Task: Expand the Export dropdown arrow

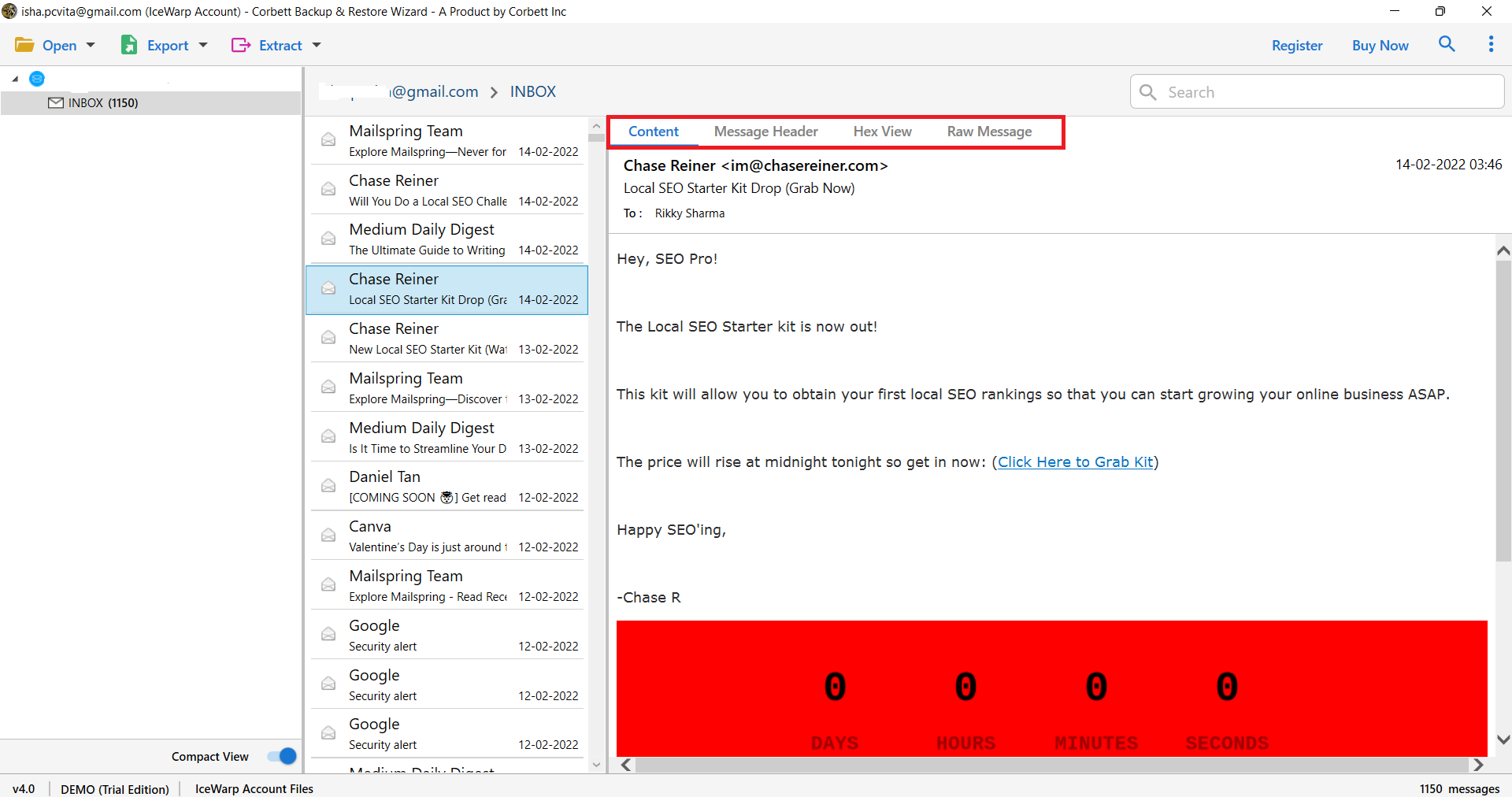Action: tap(203, 45)
